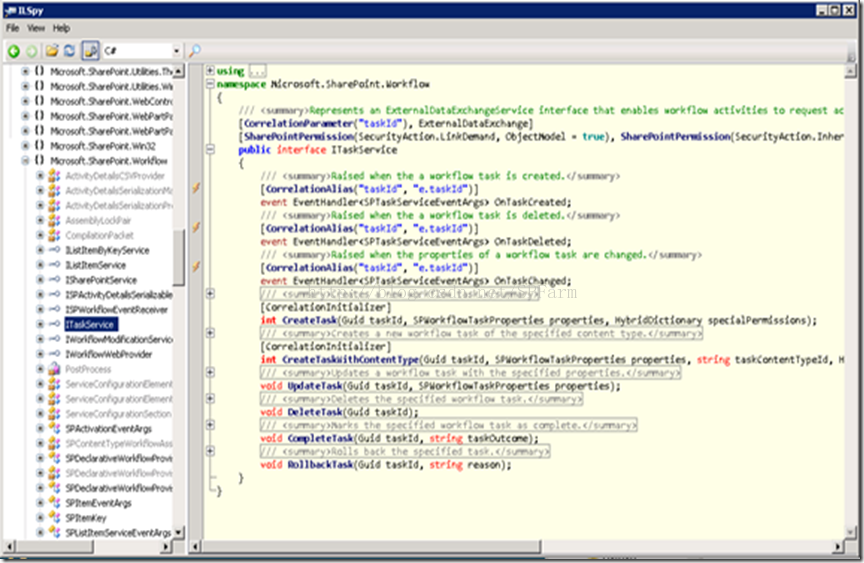Expand the RollbackTask summary comment
Image resolution: width=864 pixels, height=563 pixels.
(210, 451)
